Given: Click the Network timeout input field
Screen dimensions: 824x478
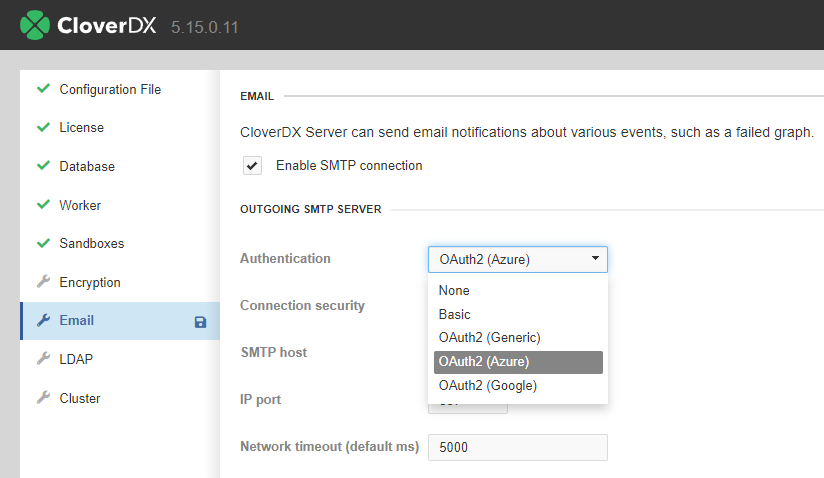Looking at the screenshot, I should [517, 448].
